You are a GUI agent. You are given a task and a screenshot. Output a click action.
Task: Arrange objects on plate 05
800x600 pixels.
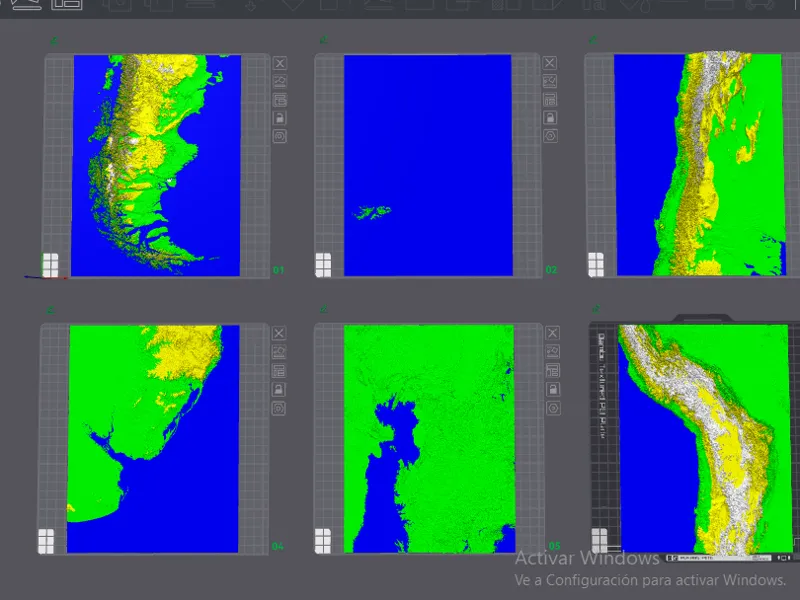(x=553, y=370)
